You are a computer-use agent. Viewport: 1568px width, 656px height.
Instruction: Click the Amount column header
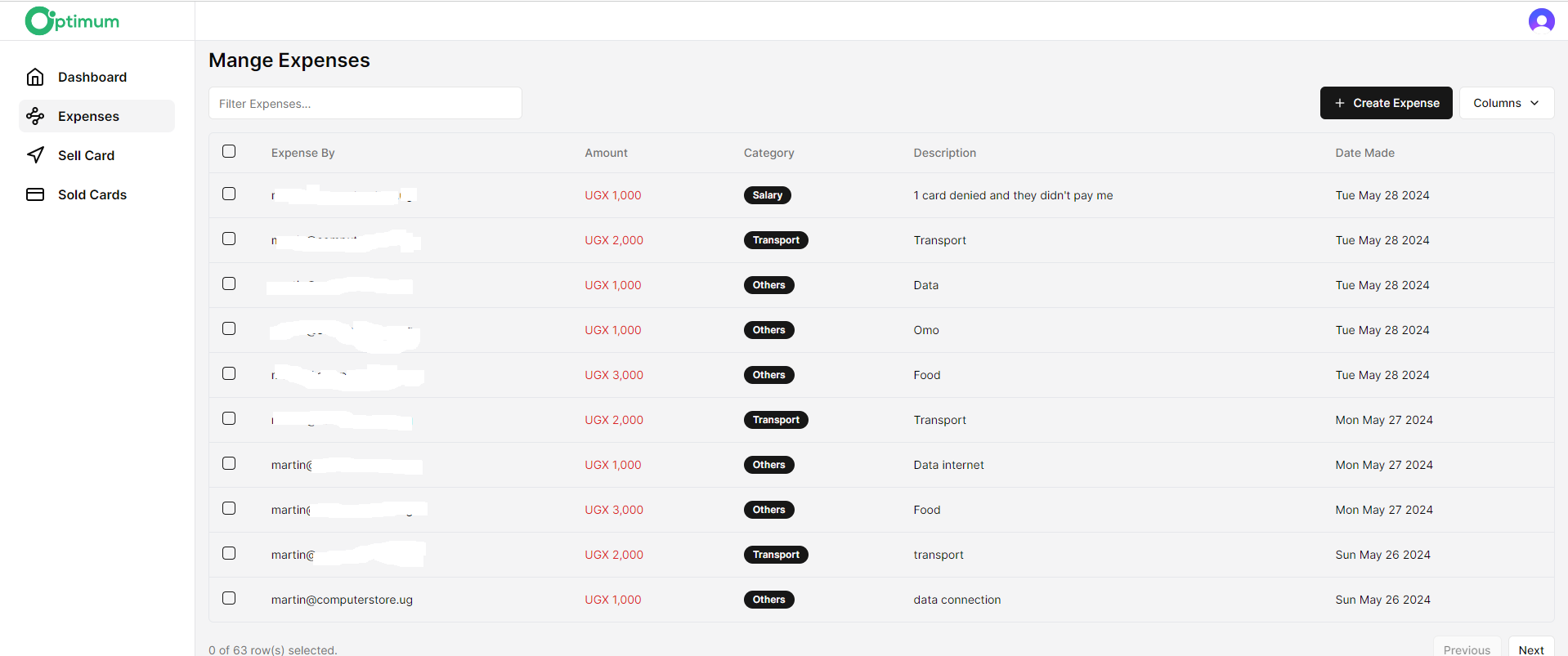coord(606,153)
